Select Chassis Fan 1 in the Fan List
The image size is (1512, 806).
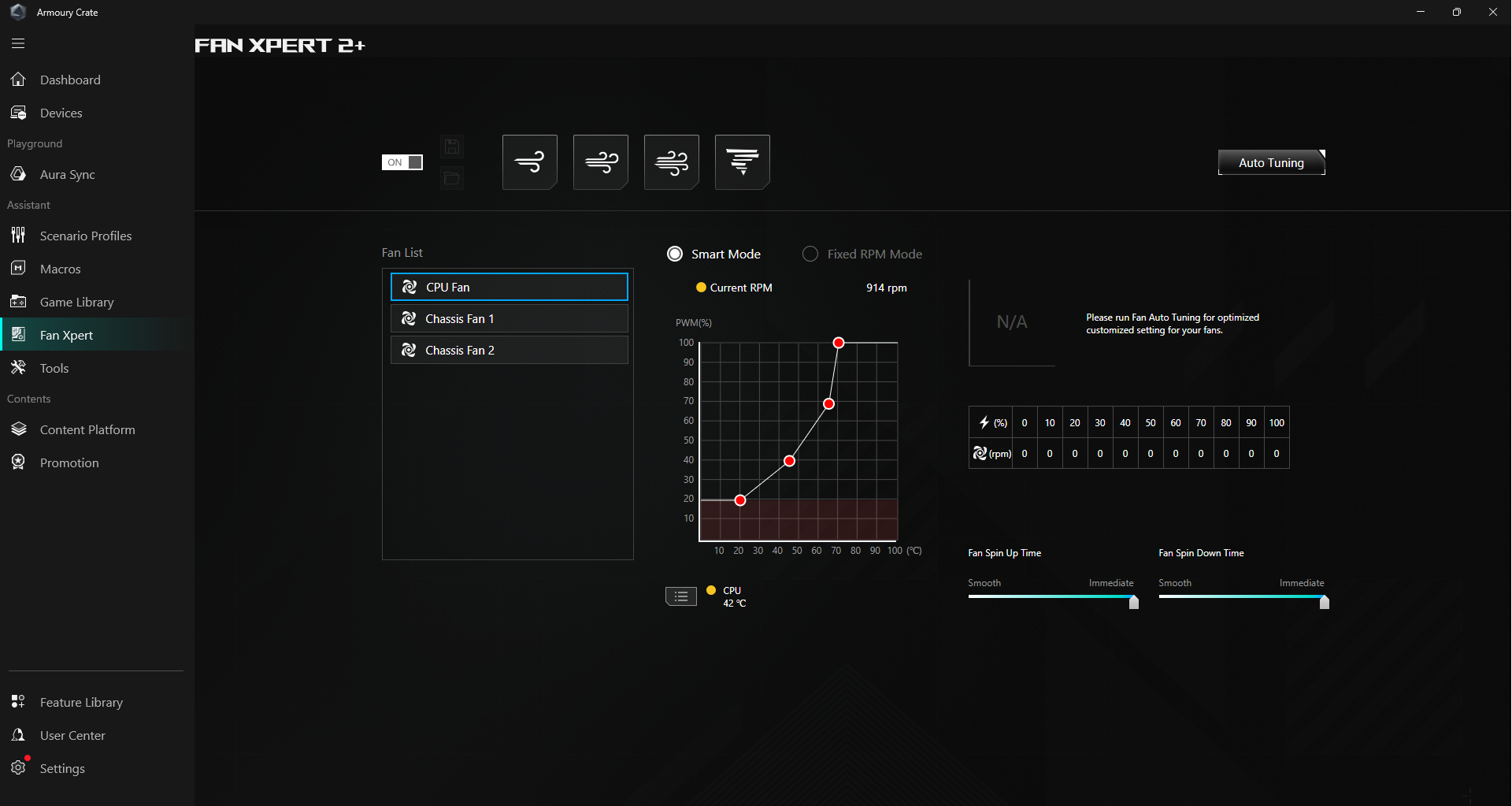(509, 318)
